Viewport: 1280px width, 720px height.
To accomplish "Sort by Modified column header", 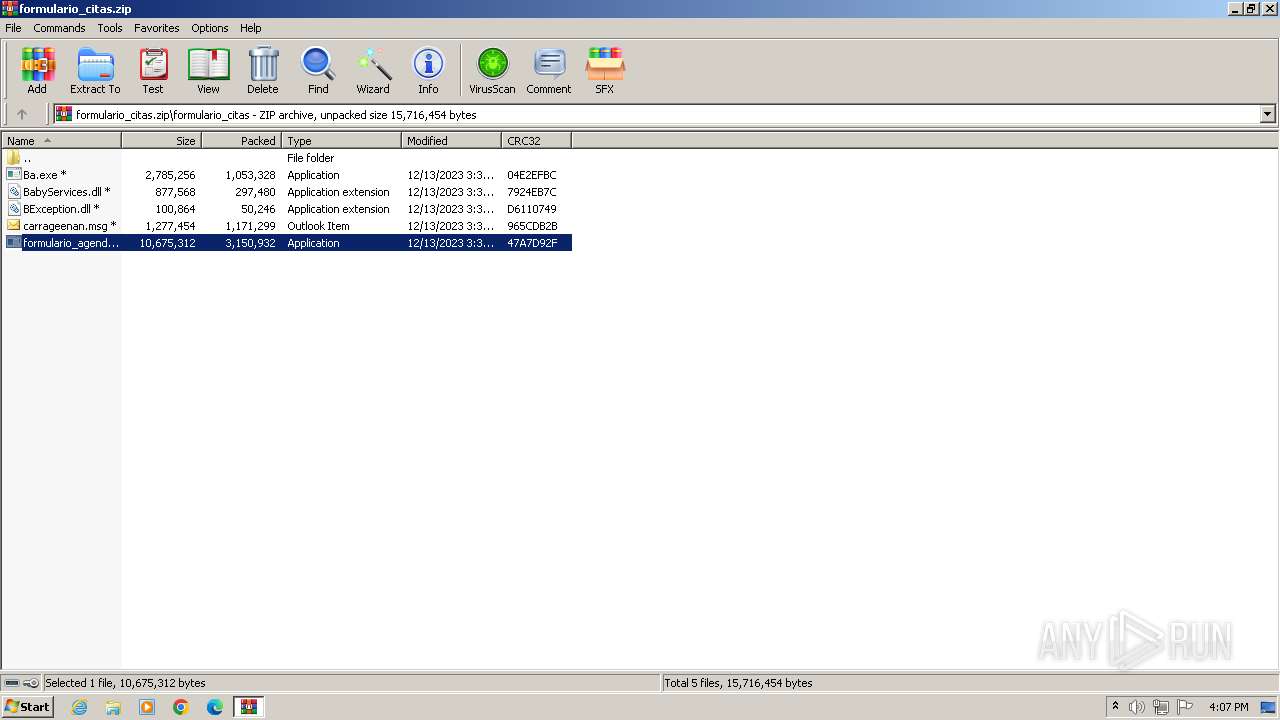I will 451,141.
